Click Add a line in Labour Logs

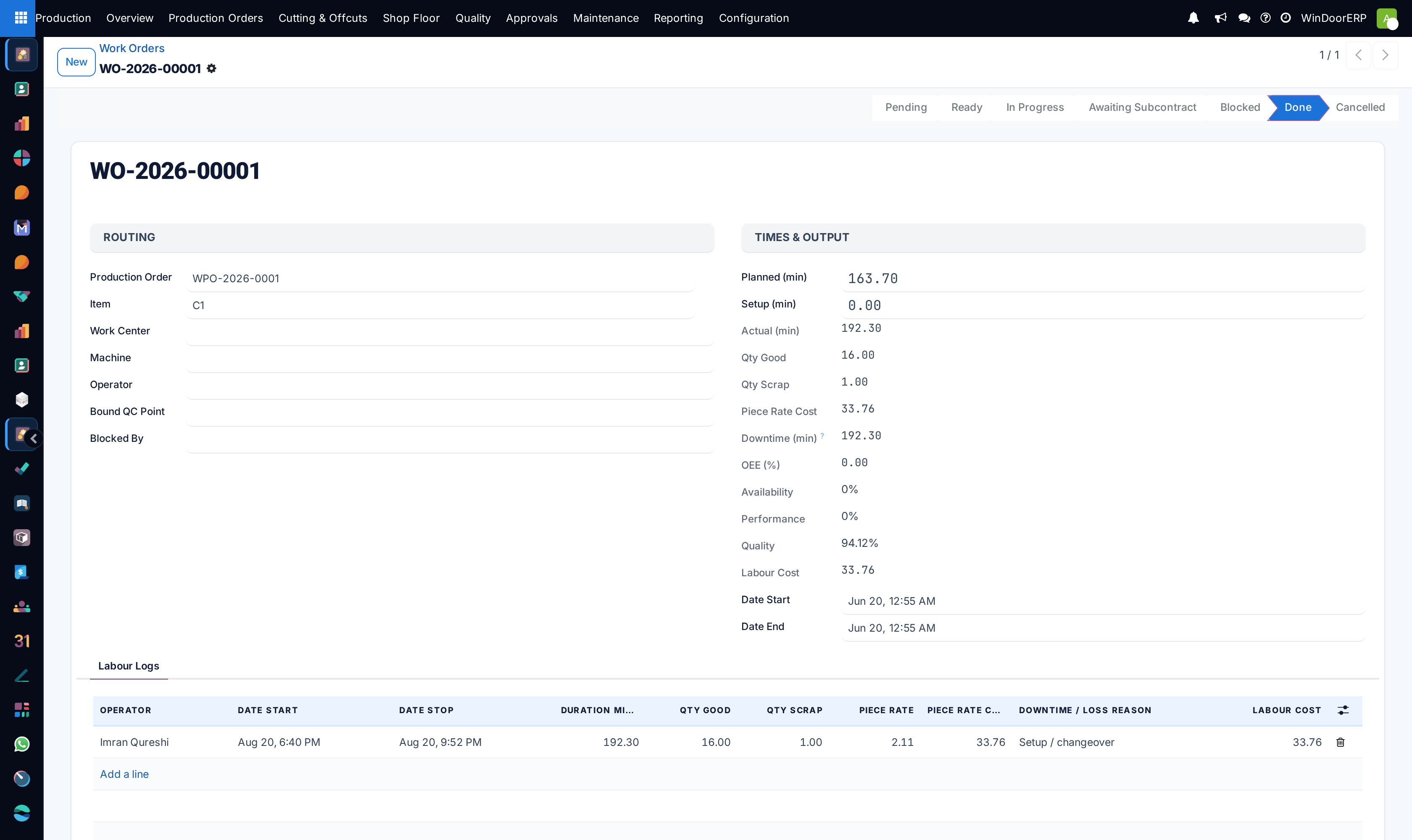click(x=125, y=774)
